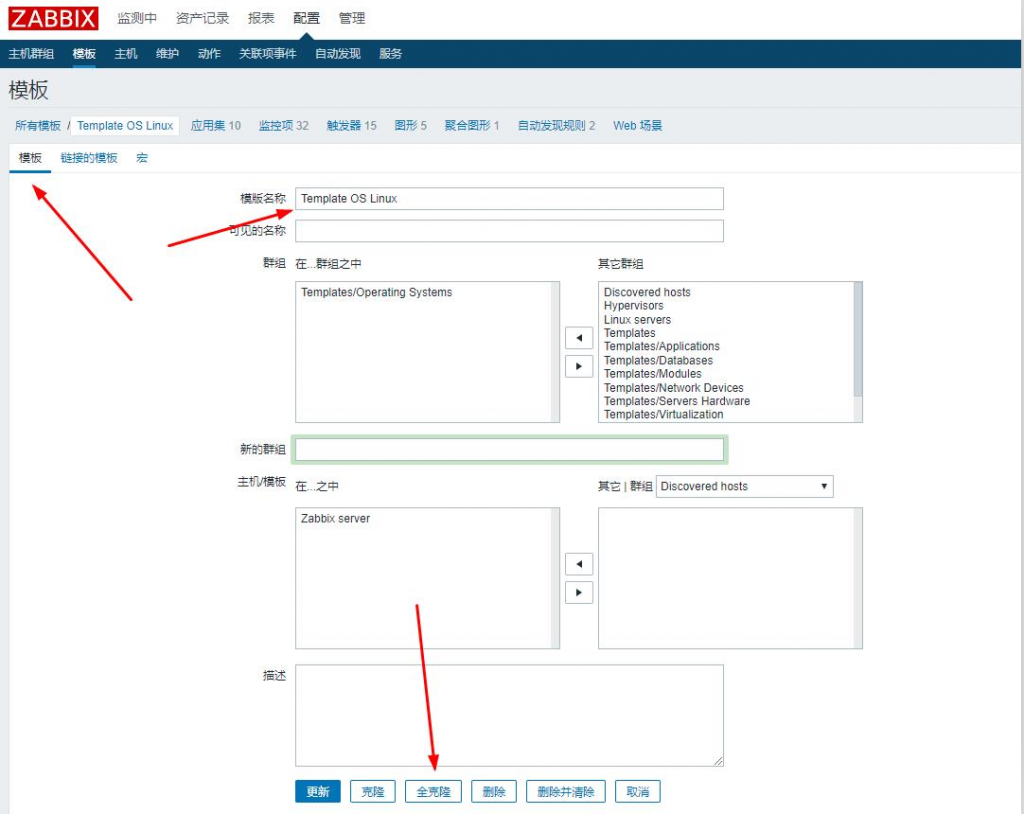Click the 新的群组 input field

pyautogui.click(x=509, y=449)
